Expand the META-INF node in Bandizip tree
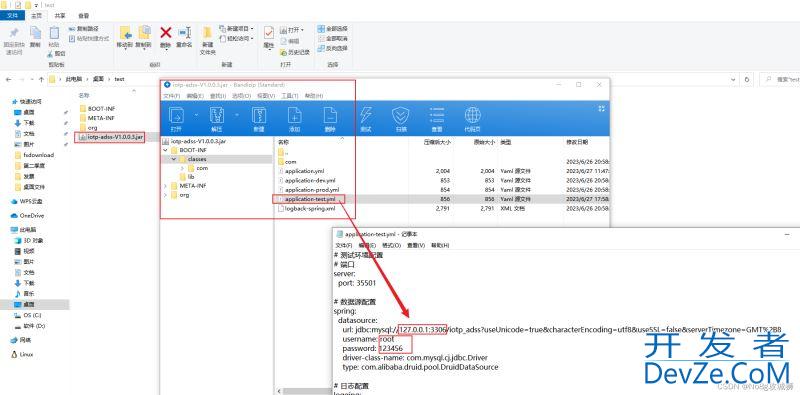Viewport: 800px width, 395px height. point(165,186)
